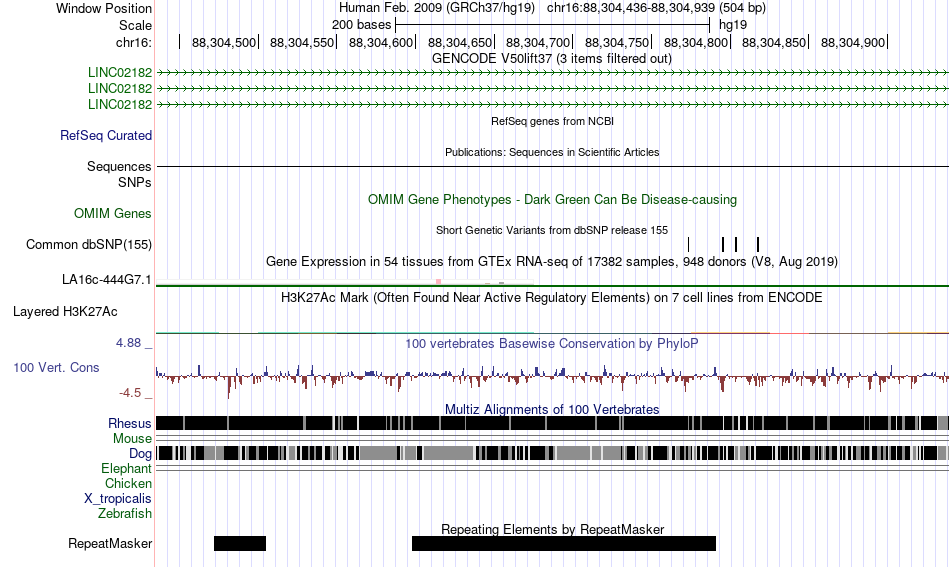Screen dimensions: 950x567
Task: Click the -4.5 PhyloP lower scale value
Action: coord(130,393)
